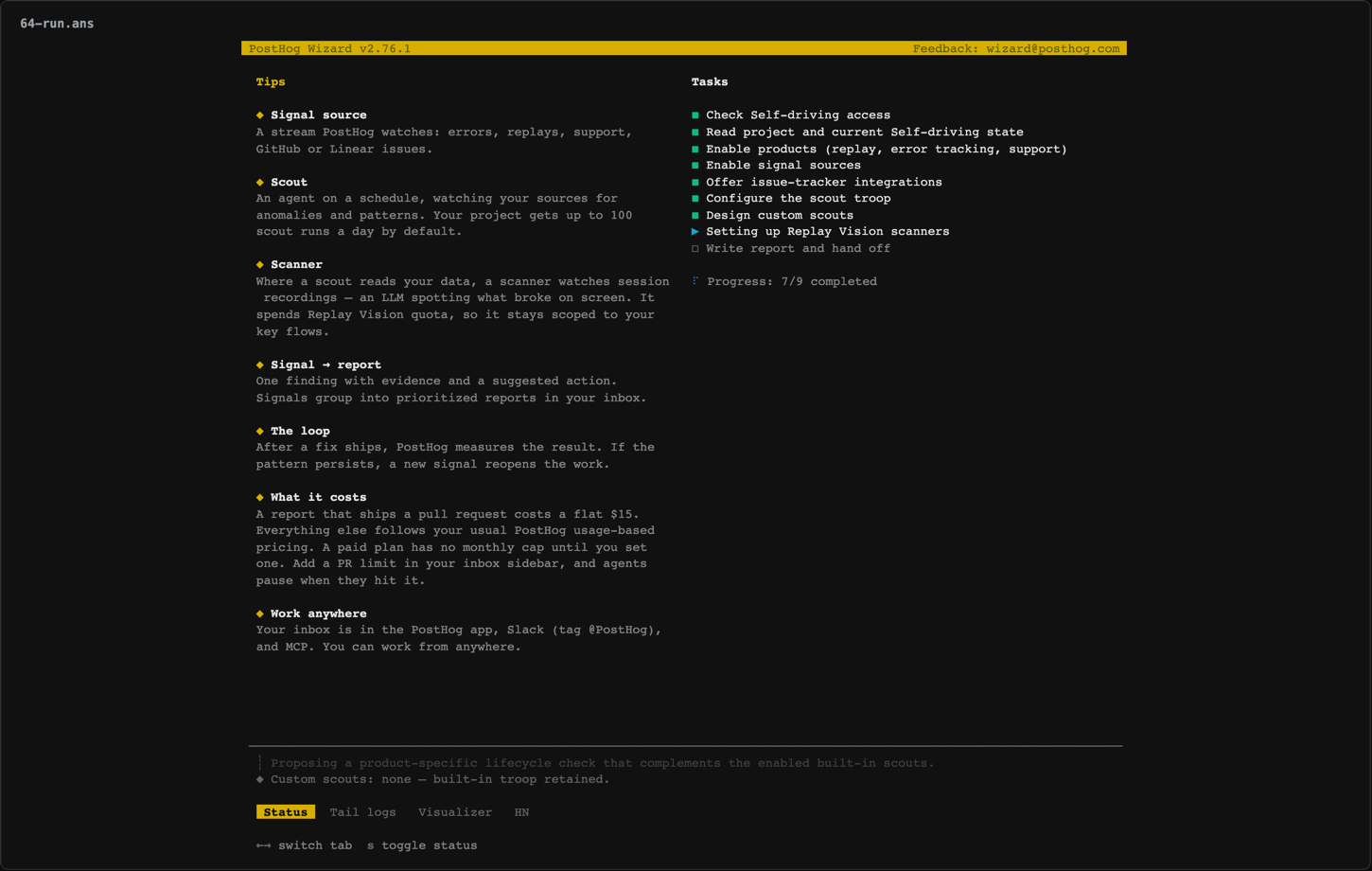This screenshot has height=871, width=1372.
Task: Click the green checkbox for Design custom scouts
Action: (695, 216)
